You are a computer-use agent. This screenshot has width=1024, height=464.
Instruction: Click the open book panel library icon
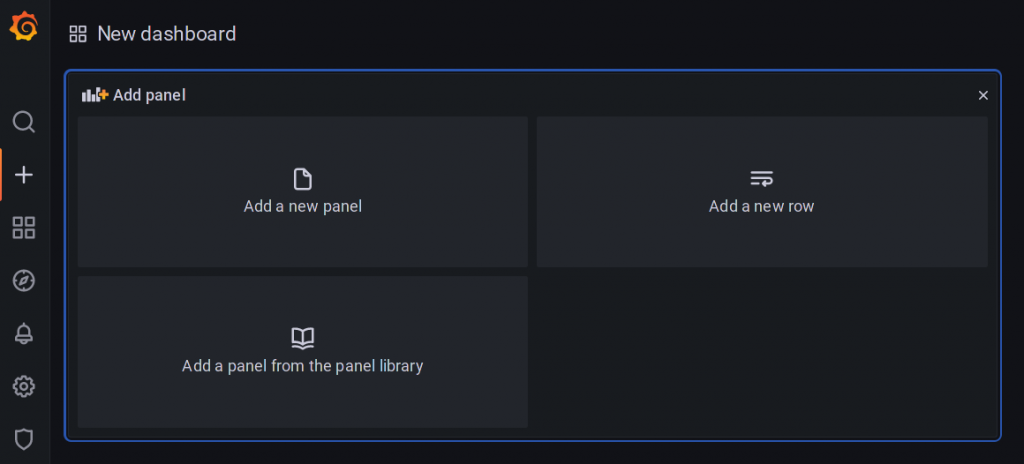[x=302, y=338]
